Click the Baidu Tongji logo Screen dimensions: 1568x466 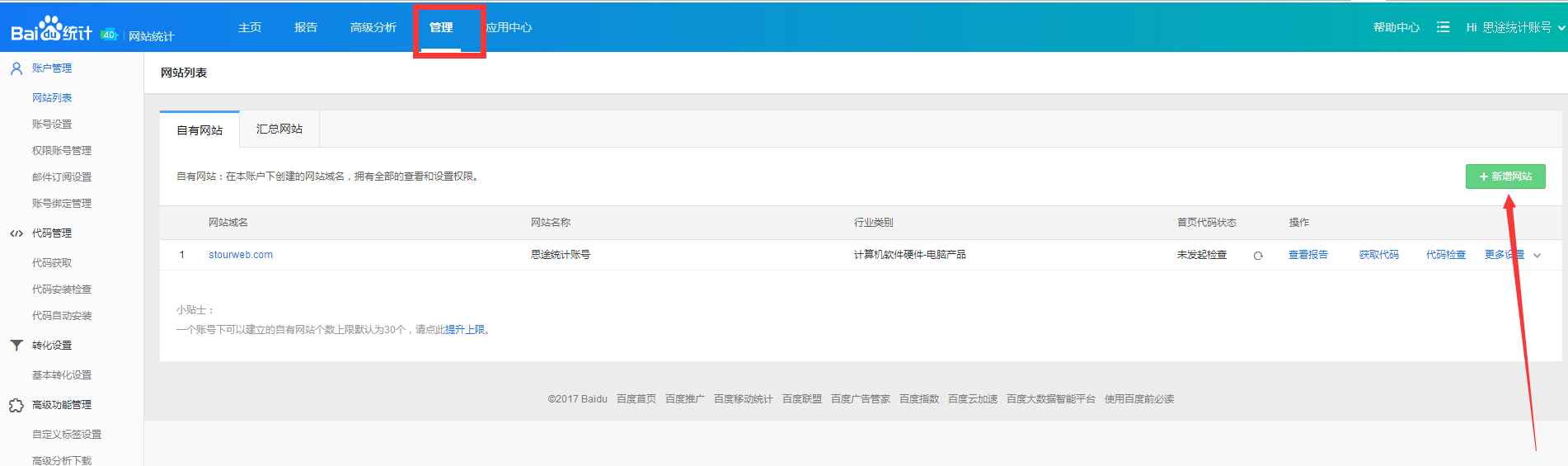click(x=51, y=30)
